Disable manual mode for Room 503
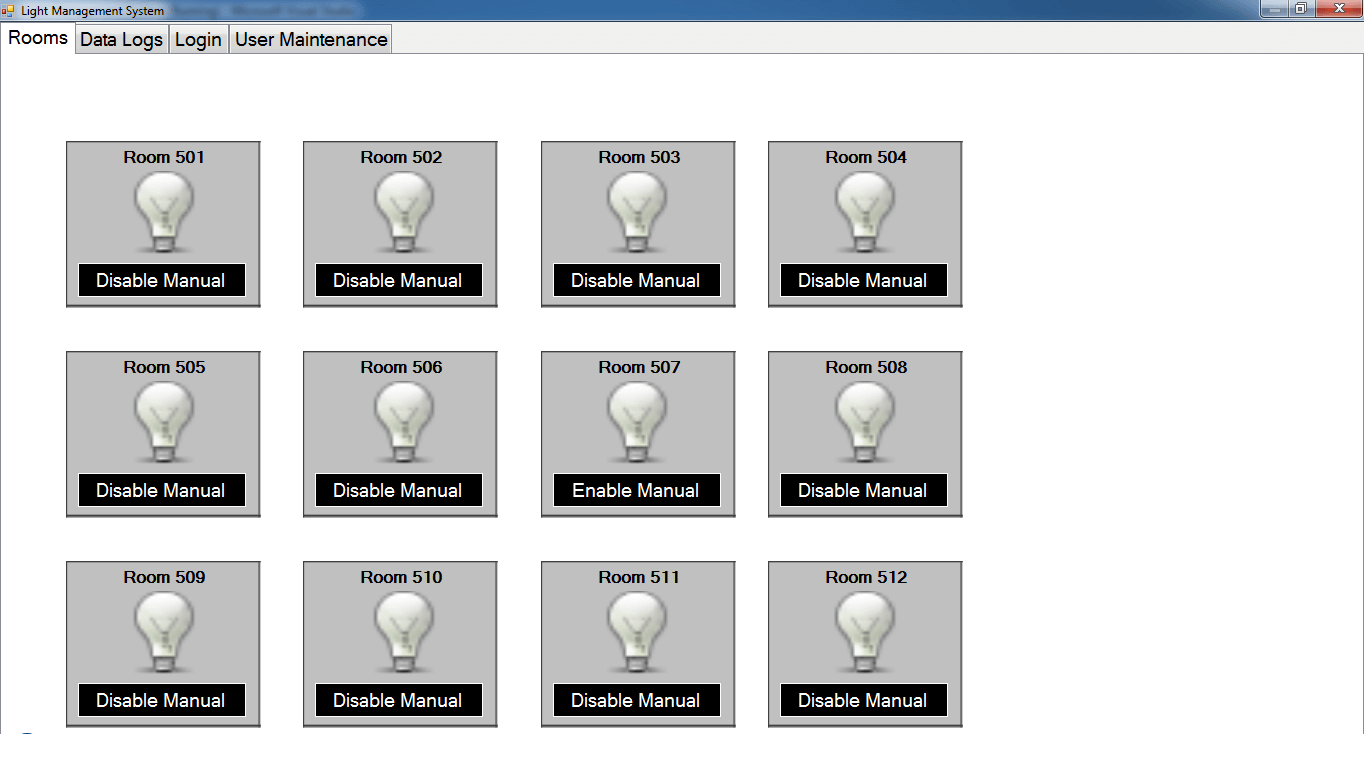Image resolution: width=1366 pixels, height=768 pixels. 636,280
